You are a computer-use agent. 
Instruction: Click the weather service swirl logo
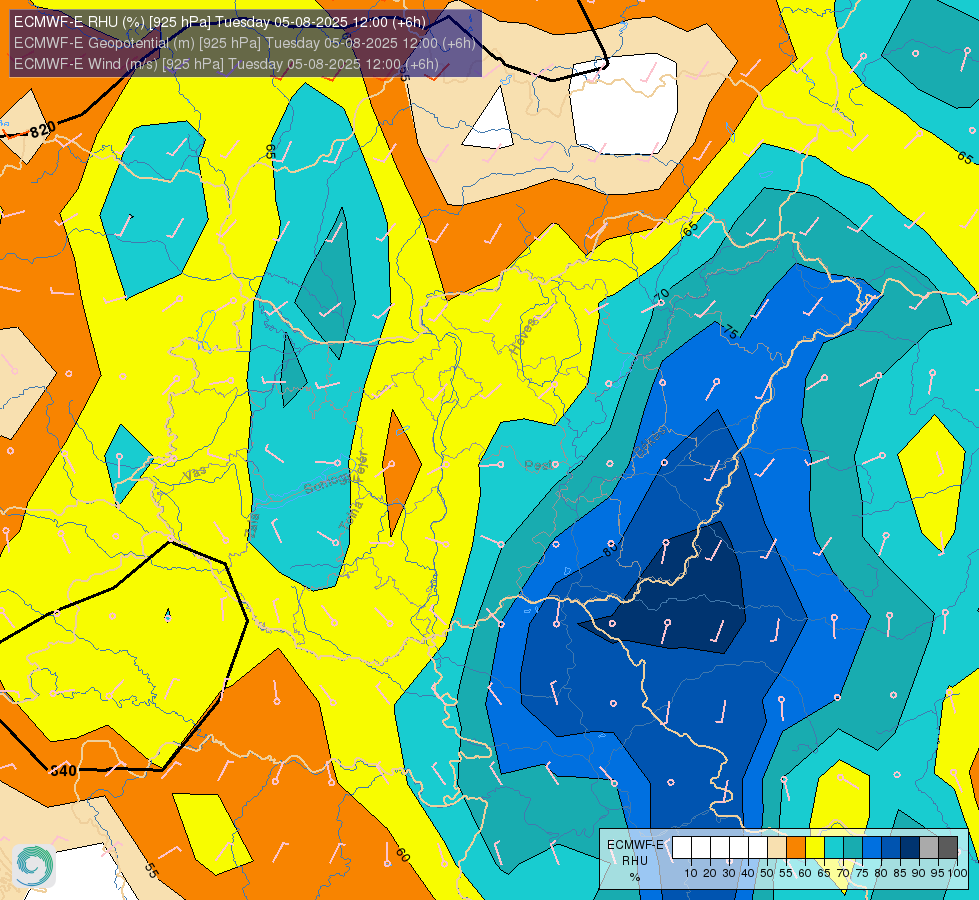click(34, 866)
